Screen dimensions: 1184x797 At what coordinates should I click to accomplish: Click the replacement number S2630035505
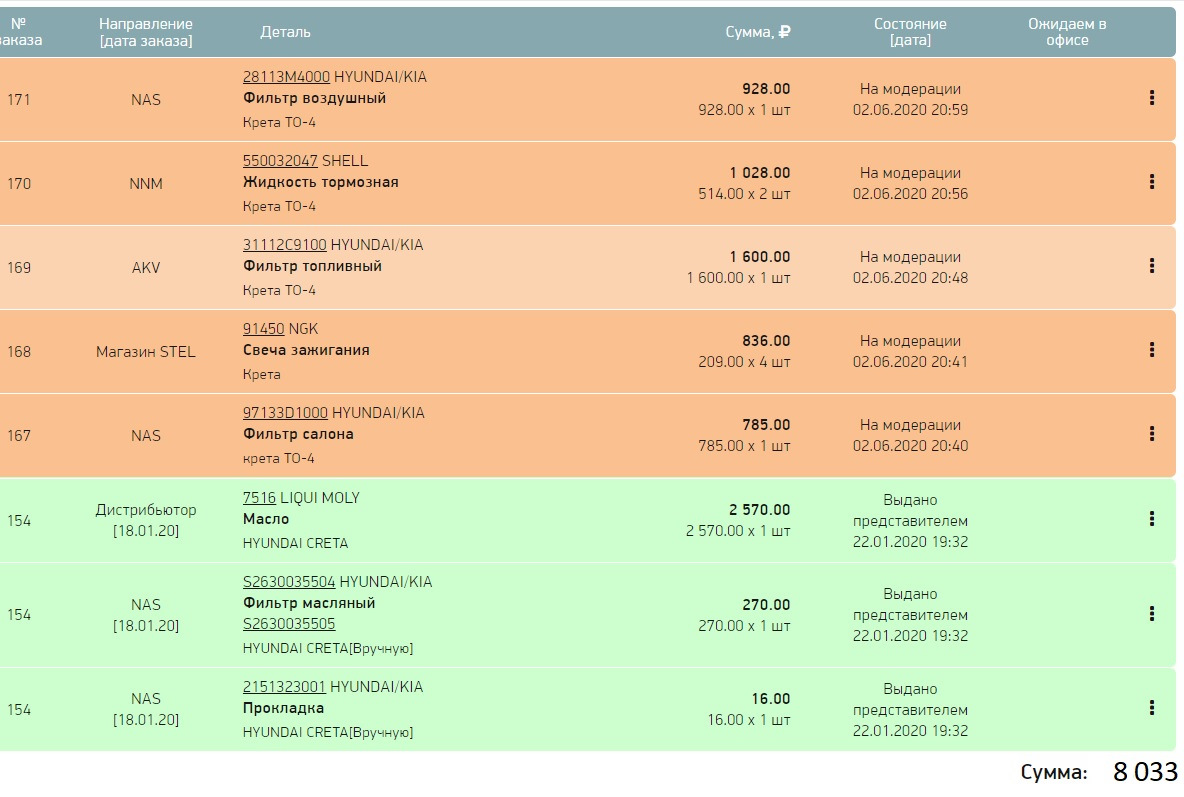pos(289,624)
